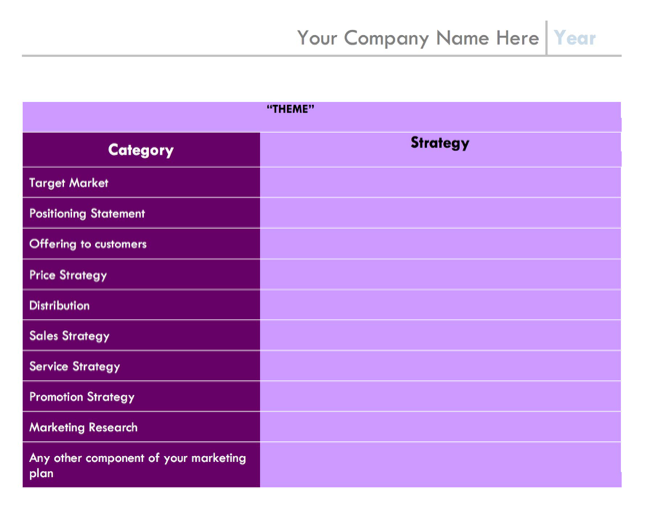Click the strategy cell beside Positioning Statement

[439, 213]
